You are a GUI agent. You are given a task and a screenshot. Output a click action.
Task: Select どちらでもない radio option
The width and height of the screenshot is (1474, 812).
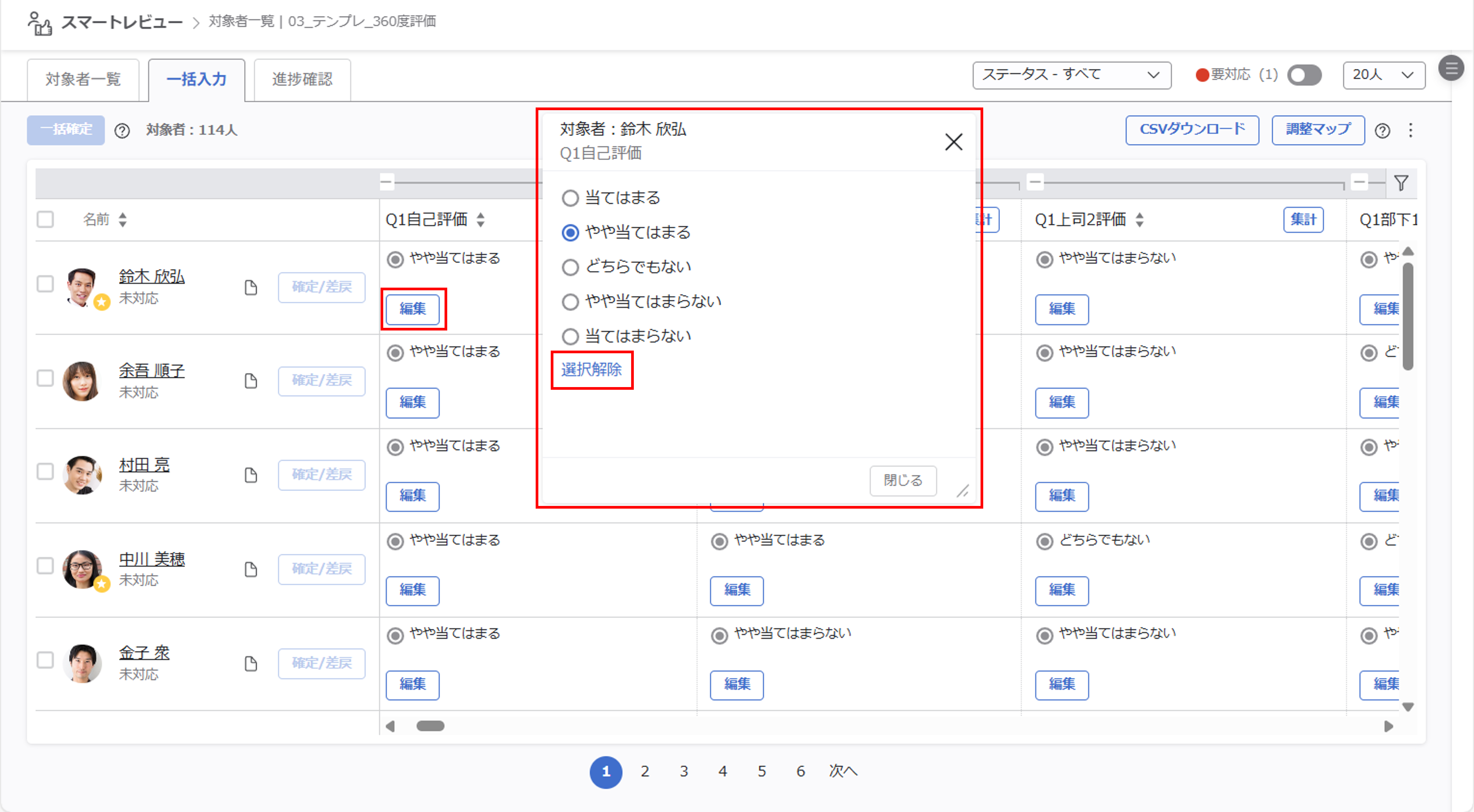(570, 267)
